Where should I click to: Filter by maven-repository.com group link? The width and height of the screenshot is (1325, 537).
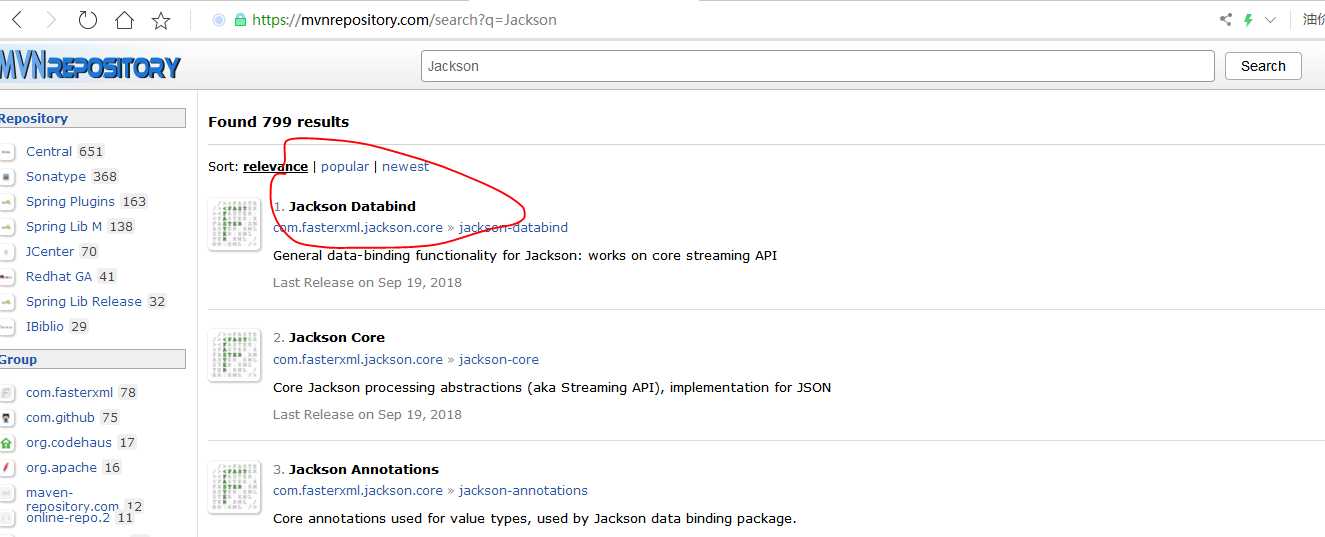[72, 499]
